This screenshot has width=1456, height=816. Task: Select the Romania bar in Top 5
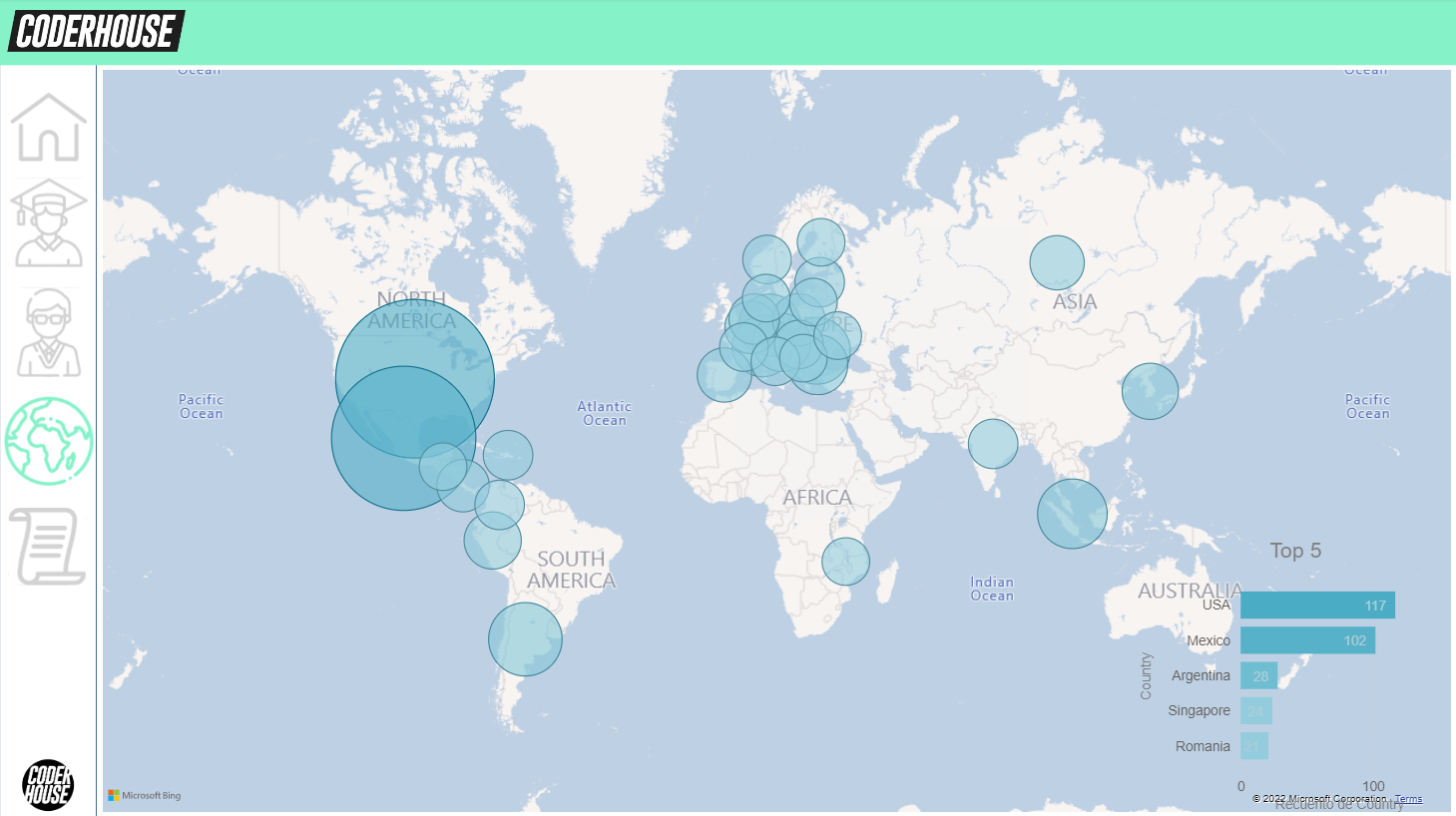click(1253, 746)
